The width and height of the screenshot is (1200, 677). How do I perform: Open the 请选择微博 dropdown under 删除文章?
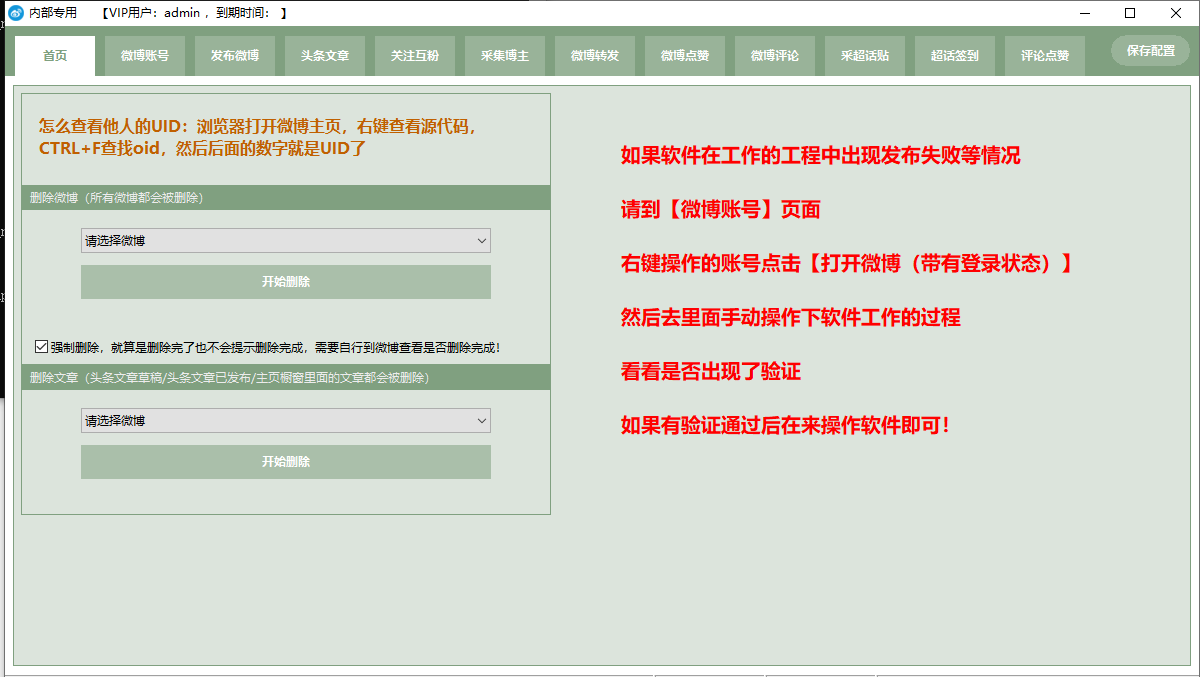pyautogui.click(x=285, y=421)
